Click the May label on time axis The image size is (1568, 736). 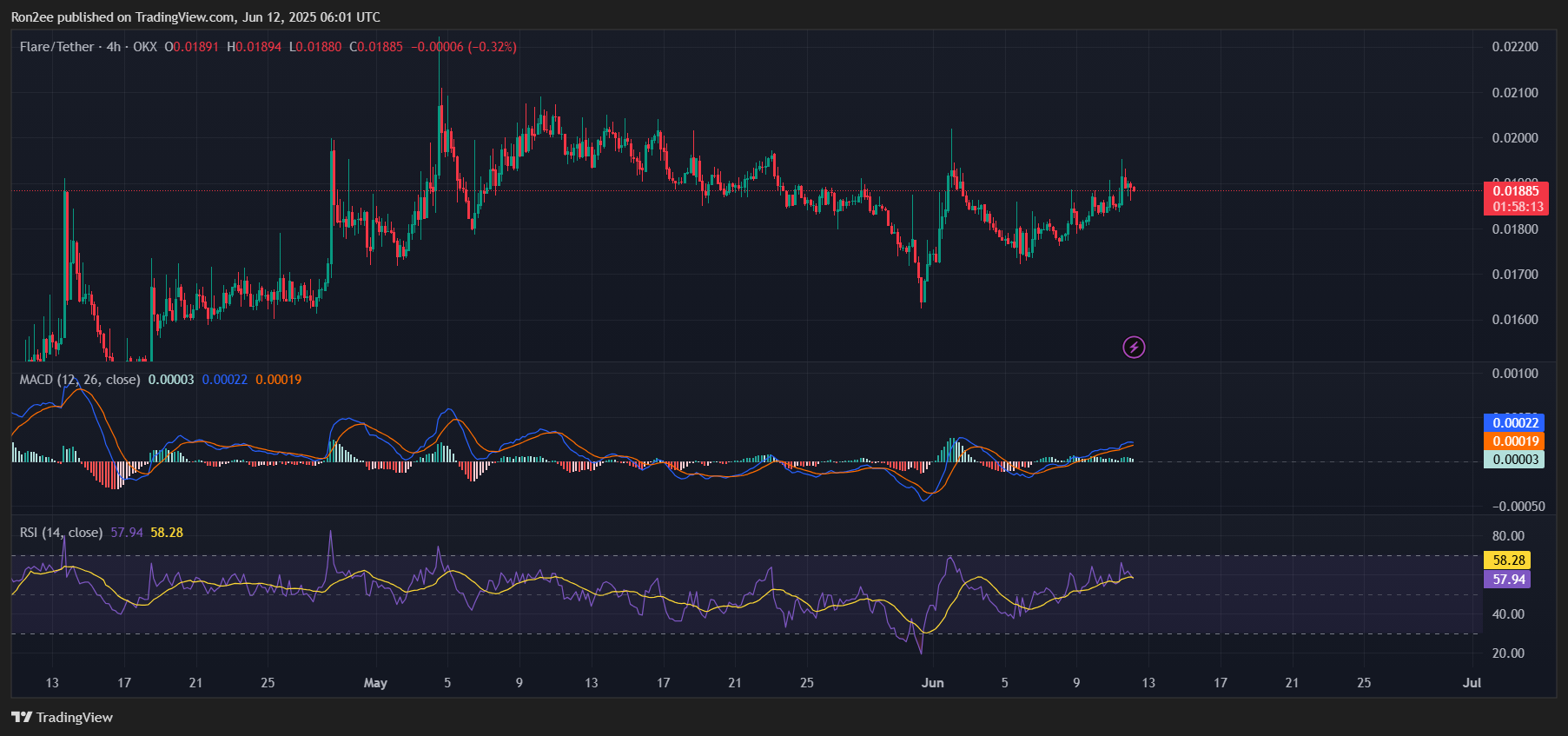pos(375,683)
